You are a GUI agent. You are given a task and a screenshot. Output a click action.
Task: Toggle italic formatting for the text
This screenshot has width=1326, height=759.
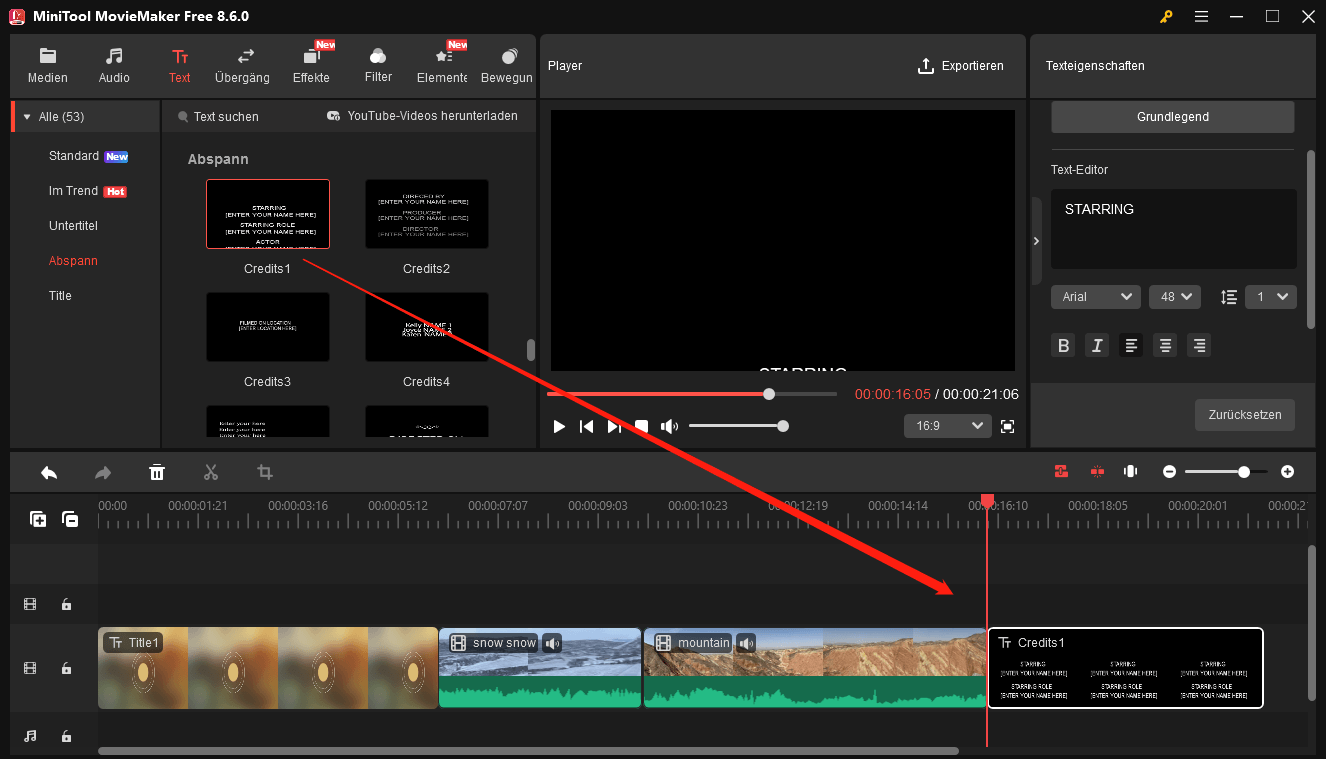pyautogui.click(x=1097, y=344)
